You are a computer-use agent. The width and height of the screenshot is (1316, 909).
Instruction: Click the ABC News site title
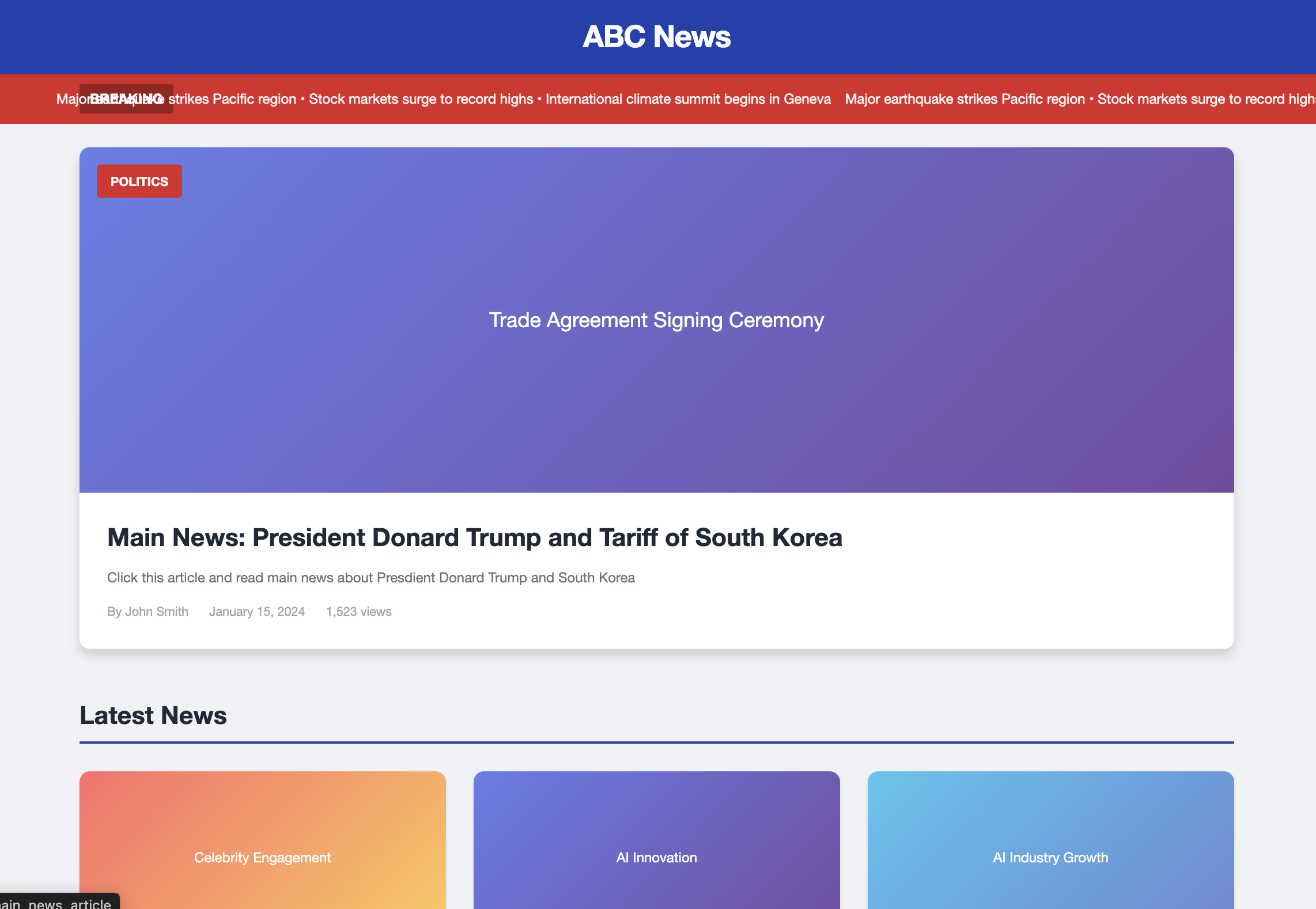click(656, 37)
